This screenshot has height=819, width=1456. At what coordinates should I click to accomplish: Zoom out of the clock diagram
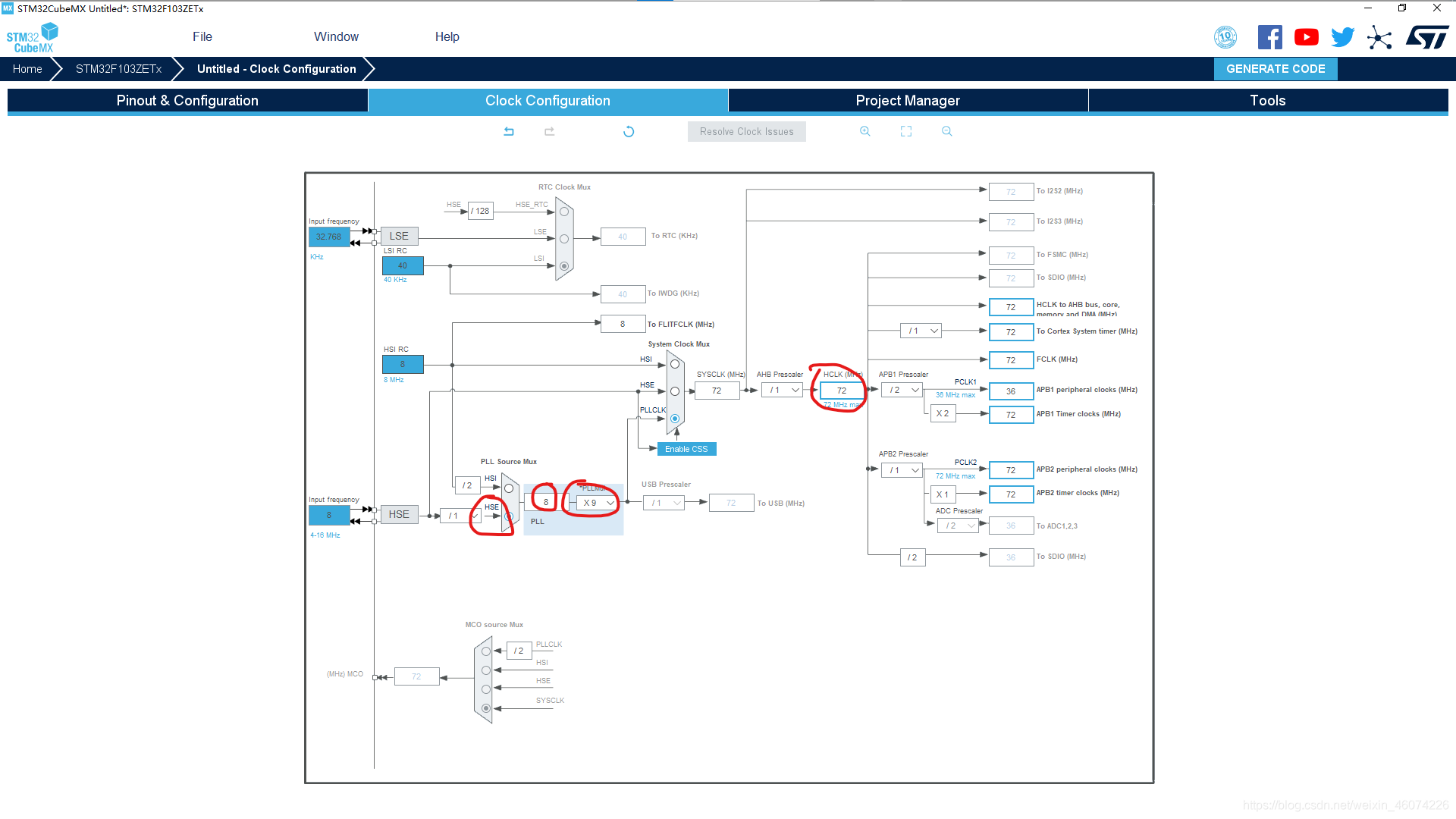click(x=947, y=131)
